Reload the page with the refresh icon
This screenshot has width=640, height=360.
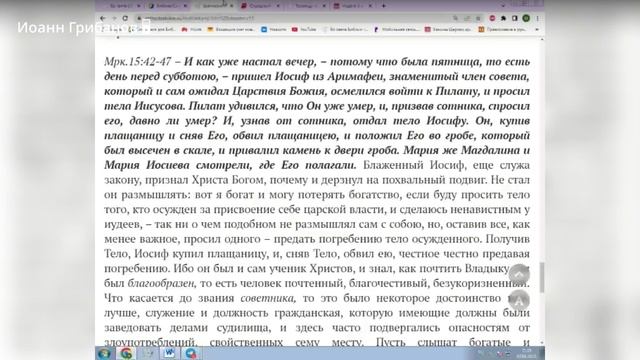coord(125,18)
